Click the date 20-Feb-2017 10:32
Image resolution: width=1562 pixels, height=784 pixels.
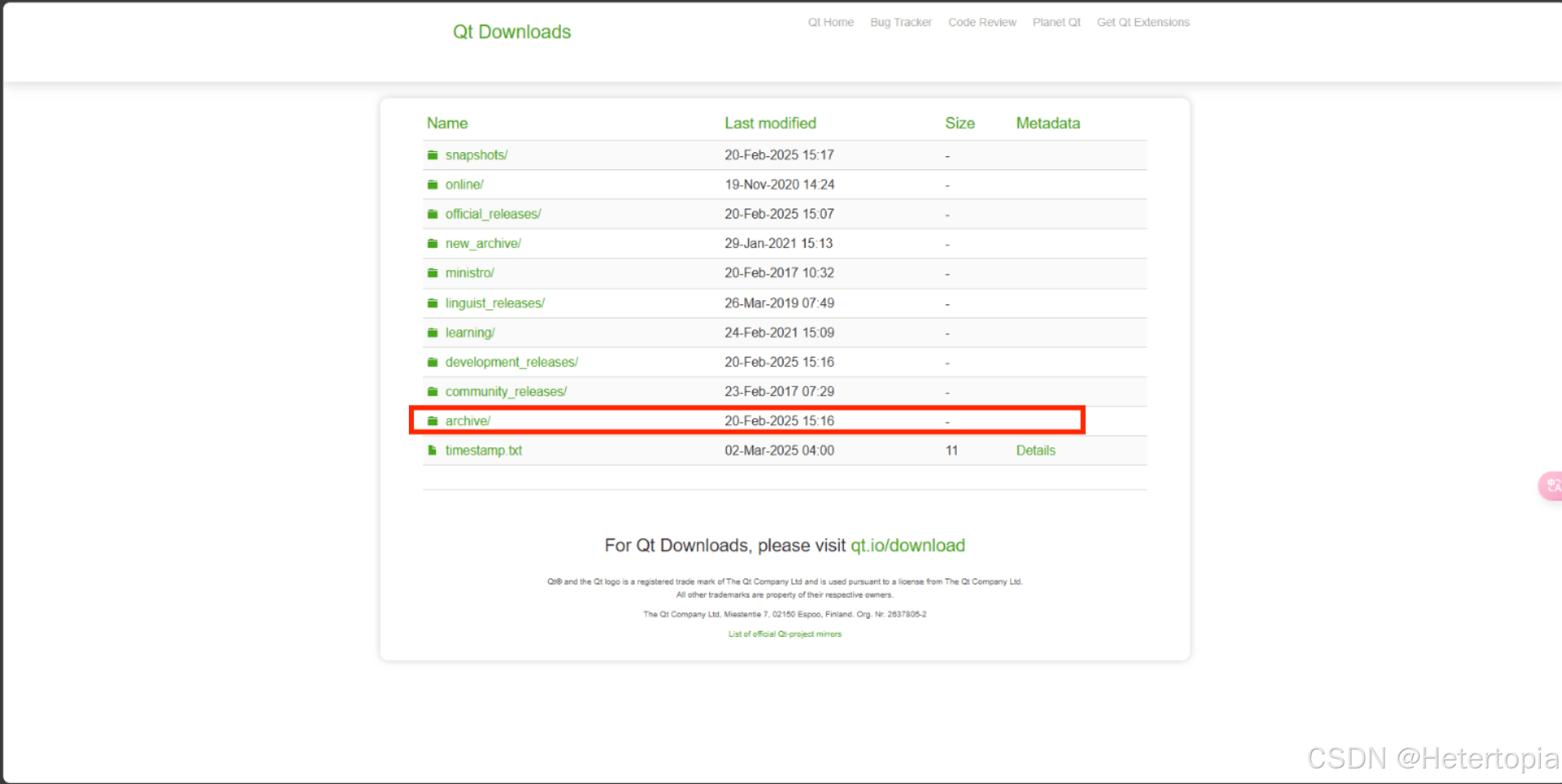tap(779, 273)
